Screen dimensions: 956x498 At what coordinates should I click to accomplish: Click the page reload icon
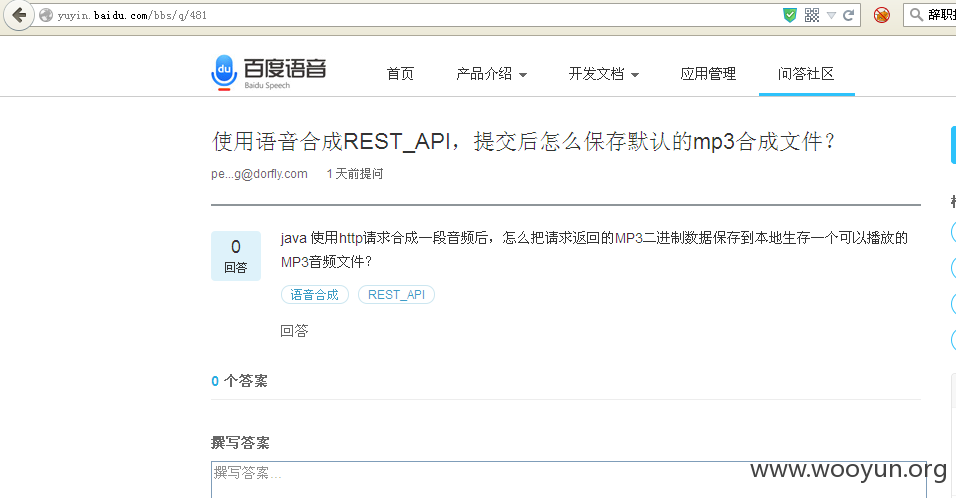tap(848, 15)
